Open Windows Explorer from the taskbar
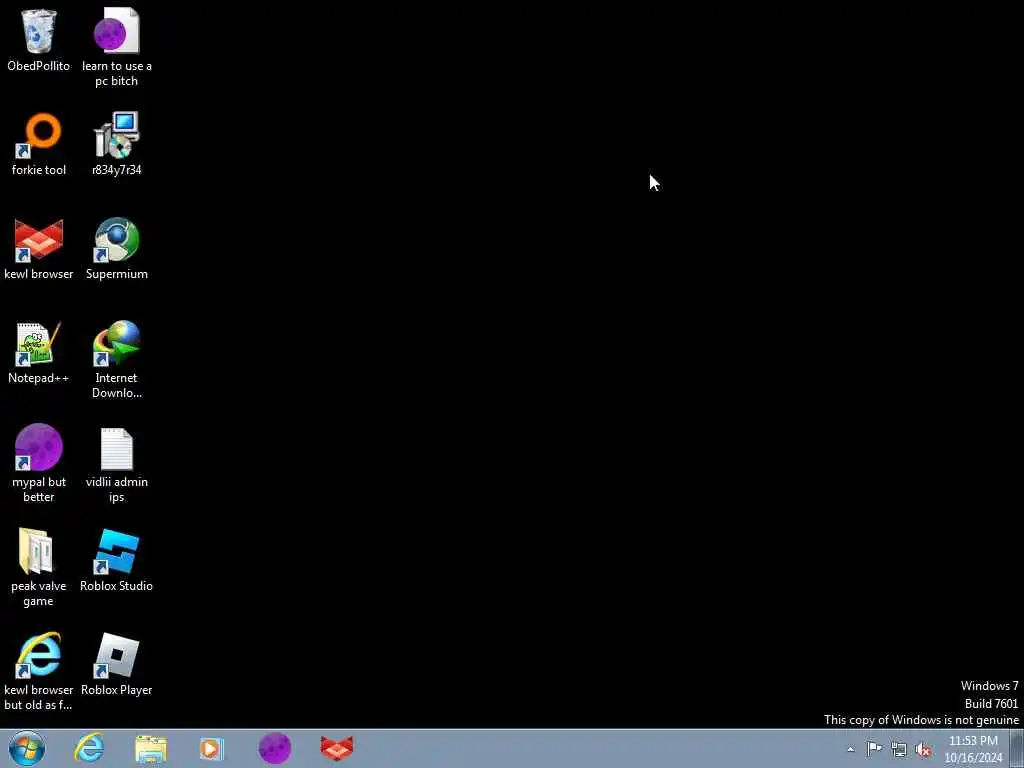This screenshot has width=1024, height=768. (151, 749)
